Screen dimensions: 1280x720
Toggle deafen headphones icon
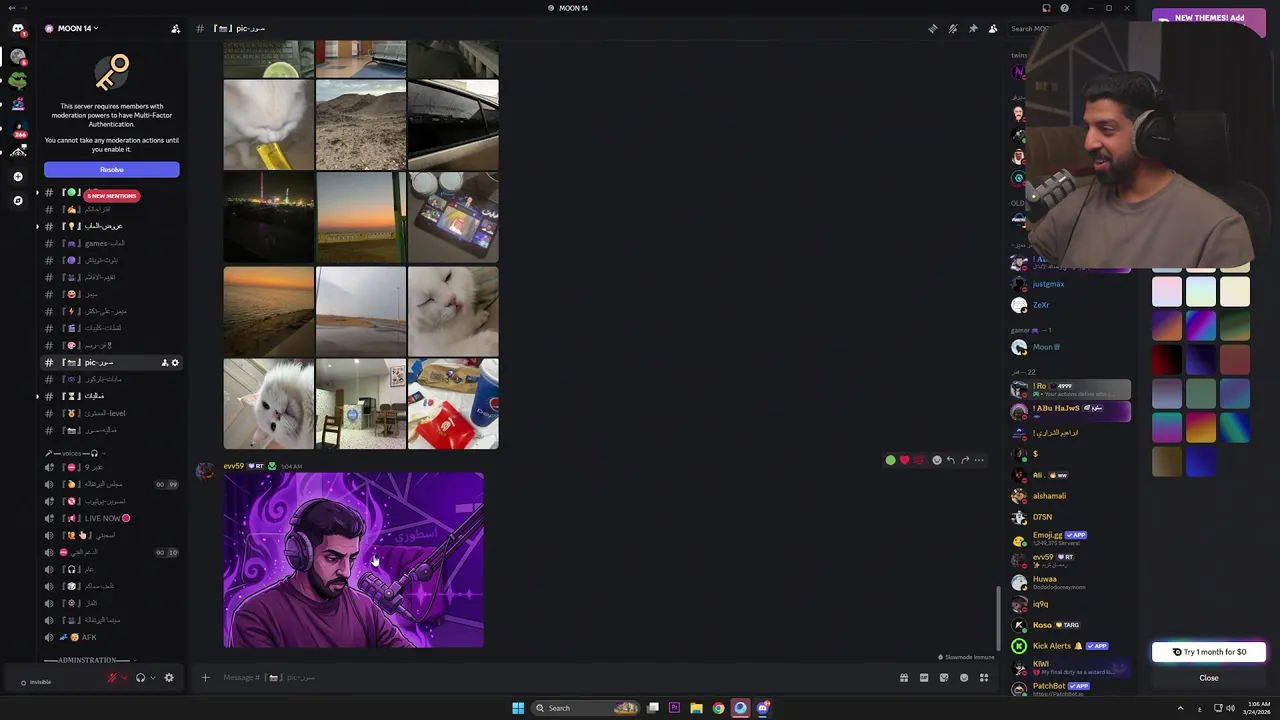140,678
